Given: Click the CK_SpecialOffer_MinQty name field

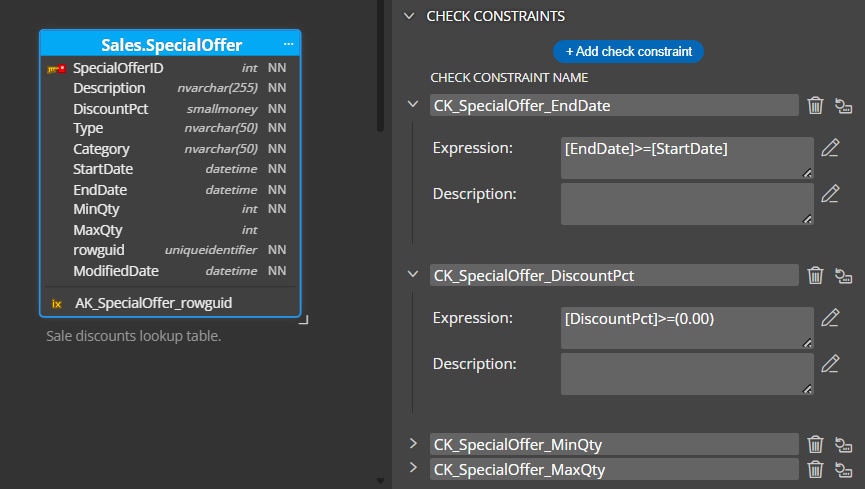Looking at the screenshot, I should 614,444.
